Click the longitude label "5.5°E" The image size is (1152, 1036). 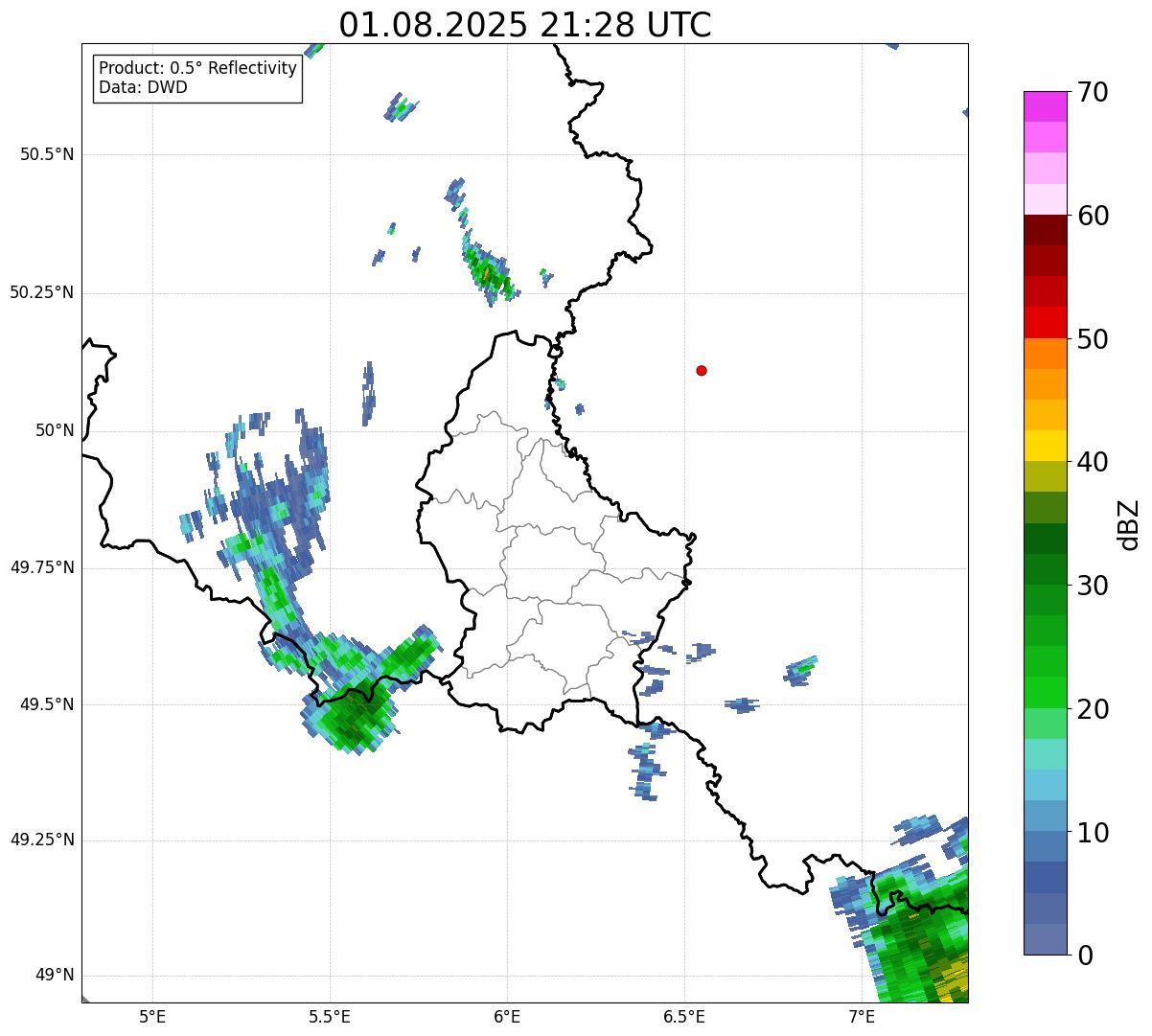point(330,1017)
